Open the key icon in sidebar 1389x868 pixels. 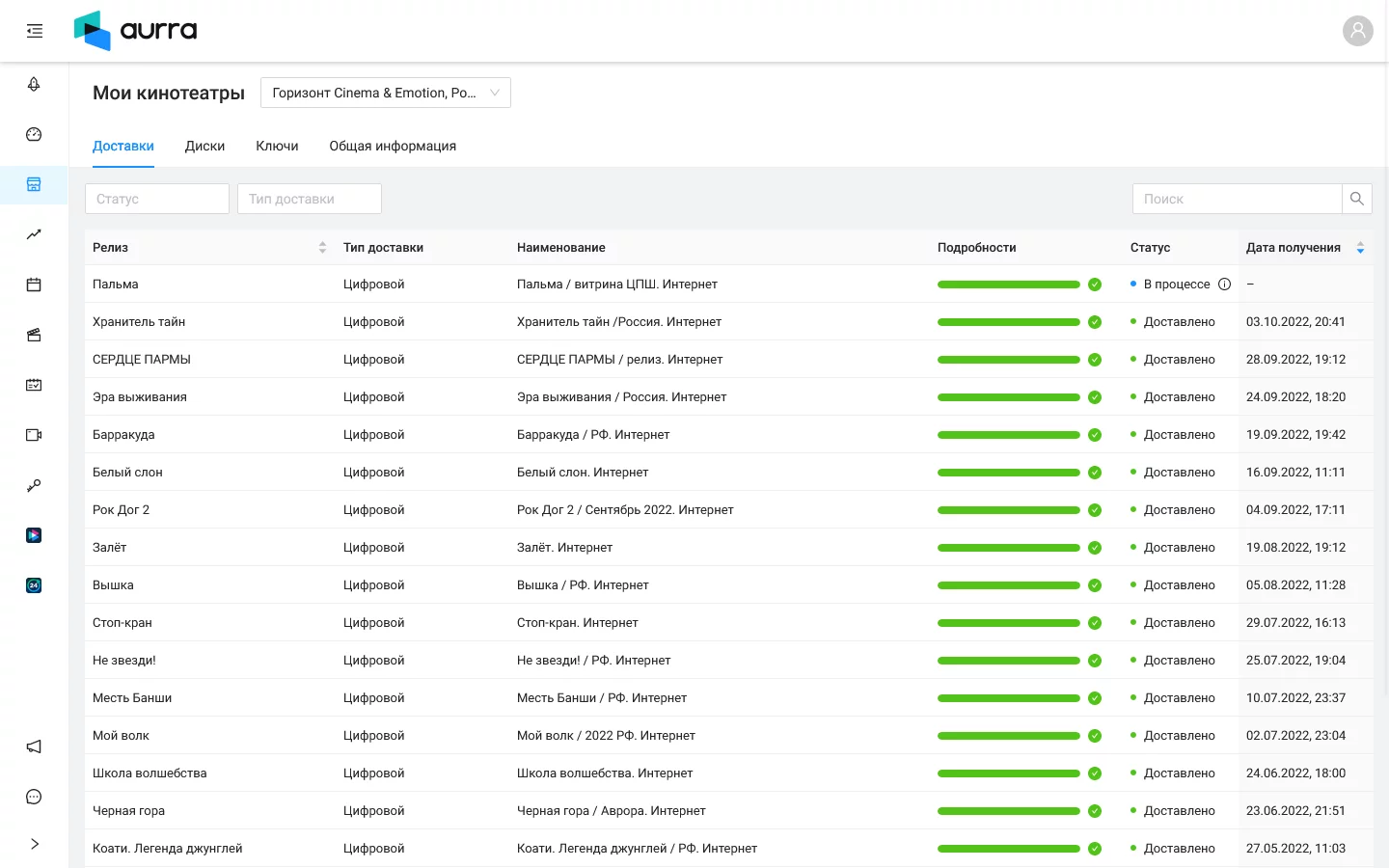[x=34, y=485]
